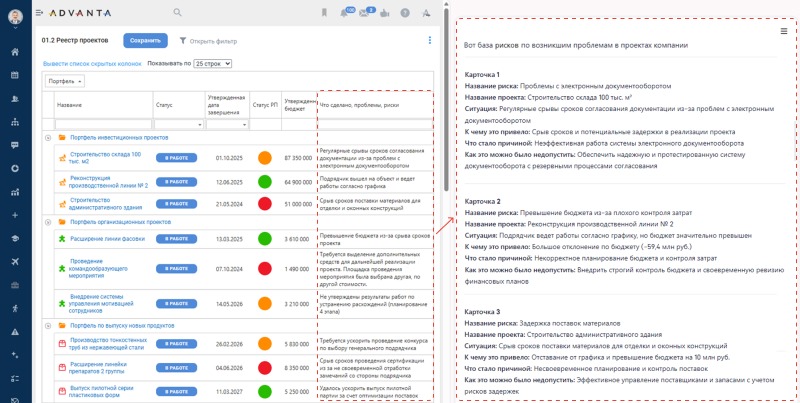Screen dimensions: 800x403
Task: Expand 'Портфель инвестиционных проектов' tree row
Action: pyautogui.click(x=48, y=137)
